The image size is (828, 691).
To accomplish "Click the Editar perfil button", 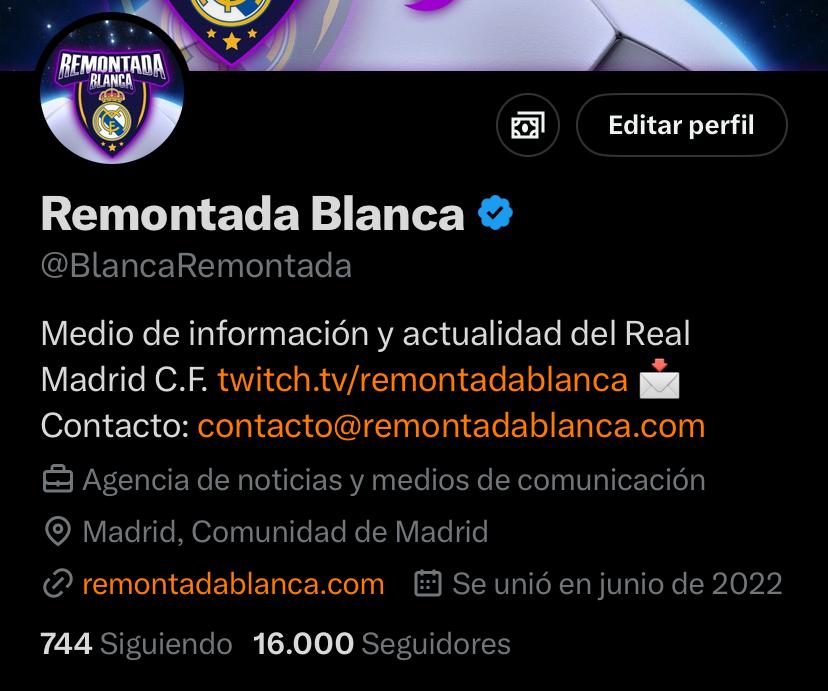I will (x=681, y=125).
